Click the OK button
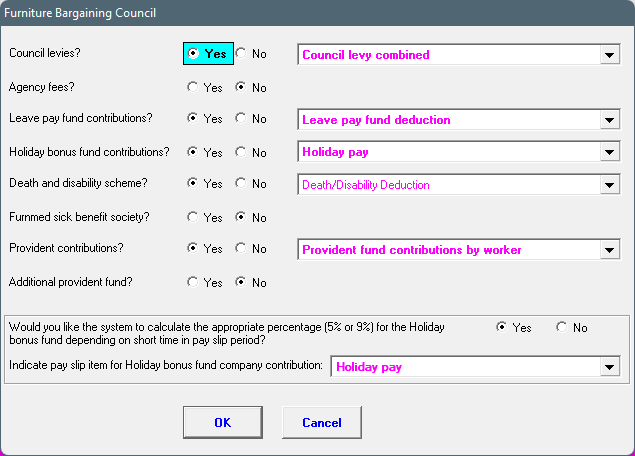Screen dimensions: 635x456 coord(223,422)
